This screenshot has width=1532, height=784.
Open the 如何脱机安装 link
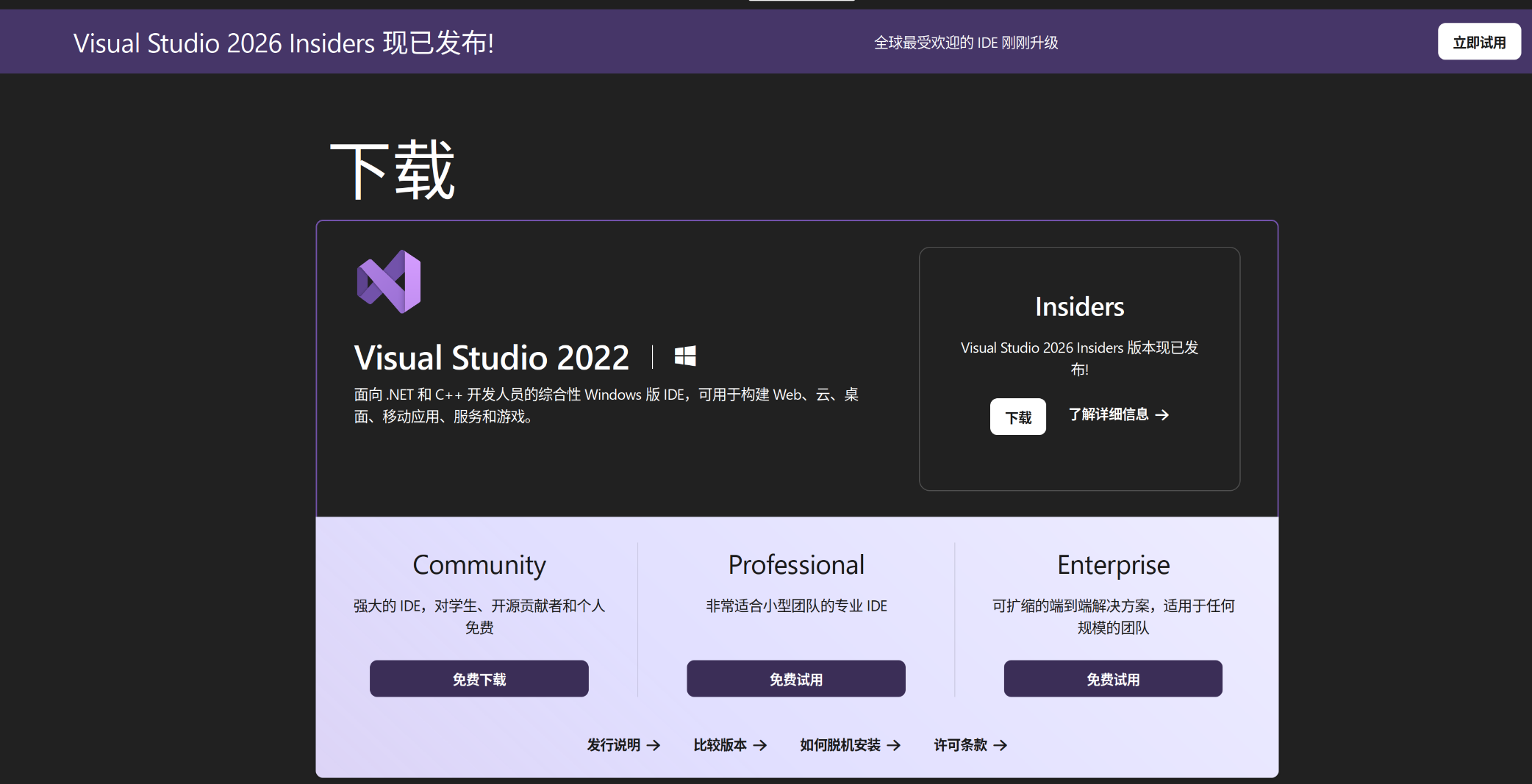(850, 745)
